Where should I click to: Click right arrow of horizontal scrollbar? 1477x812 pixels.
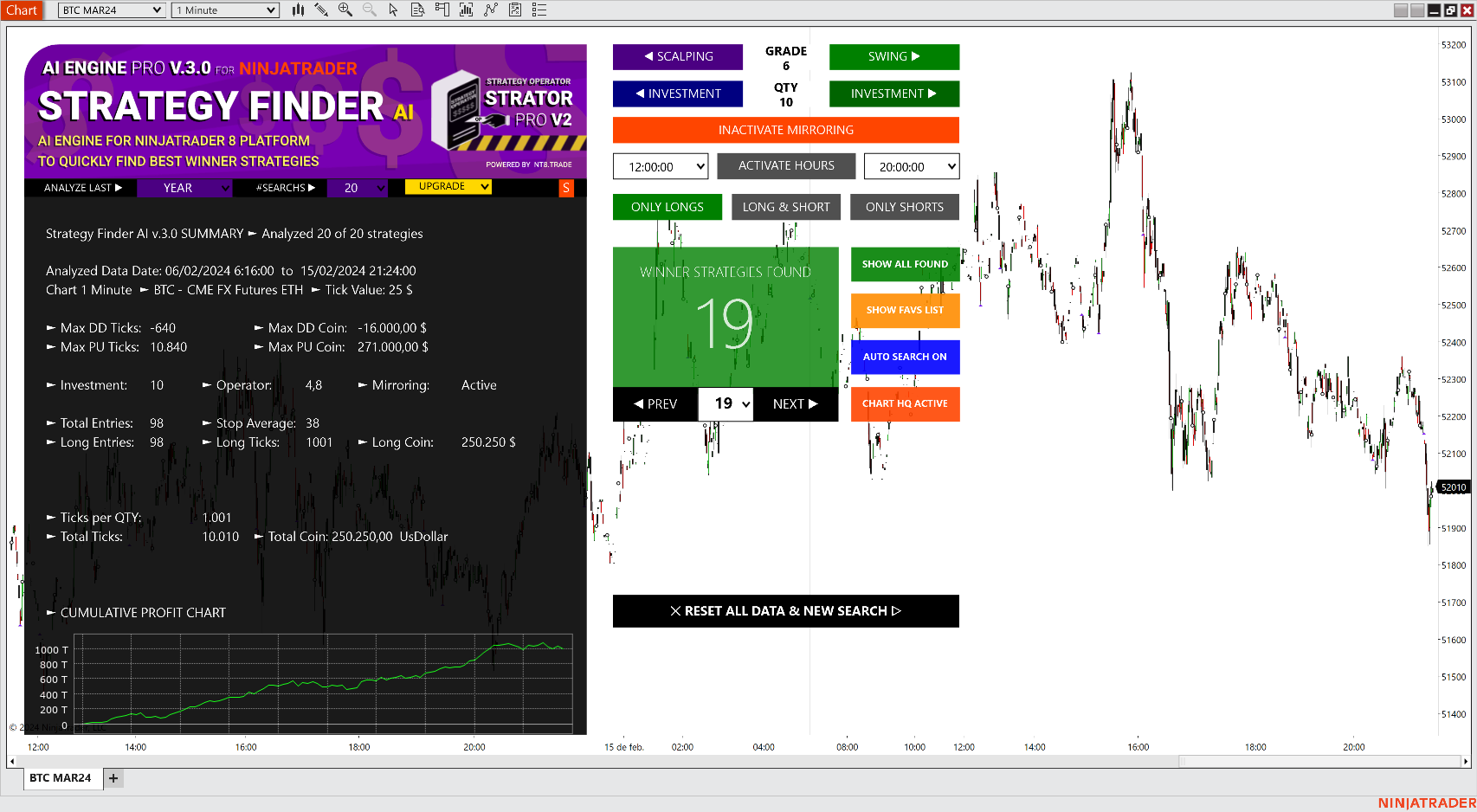coord(1465,762)
